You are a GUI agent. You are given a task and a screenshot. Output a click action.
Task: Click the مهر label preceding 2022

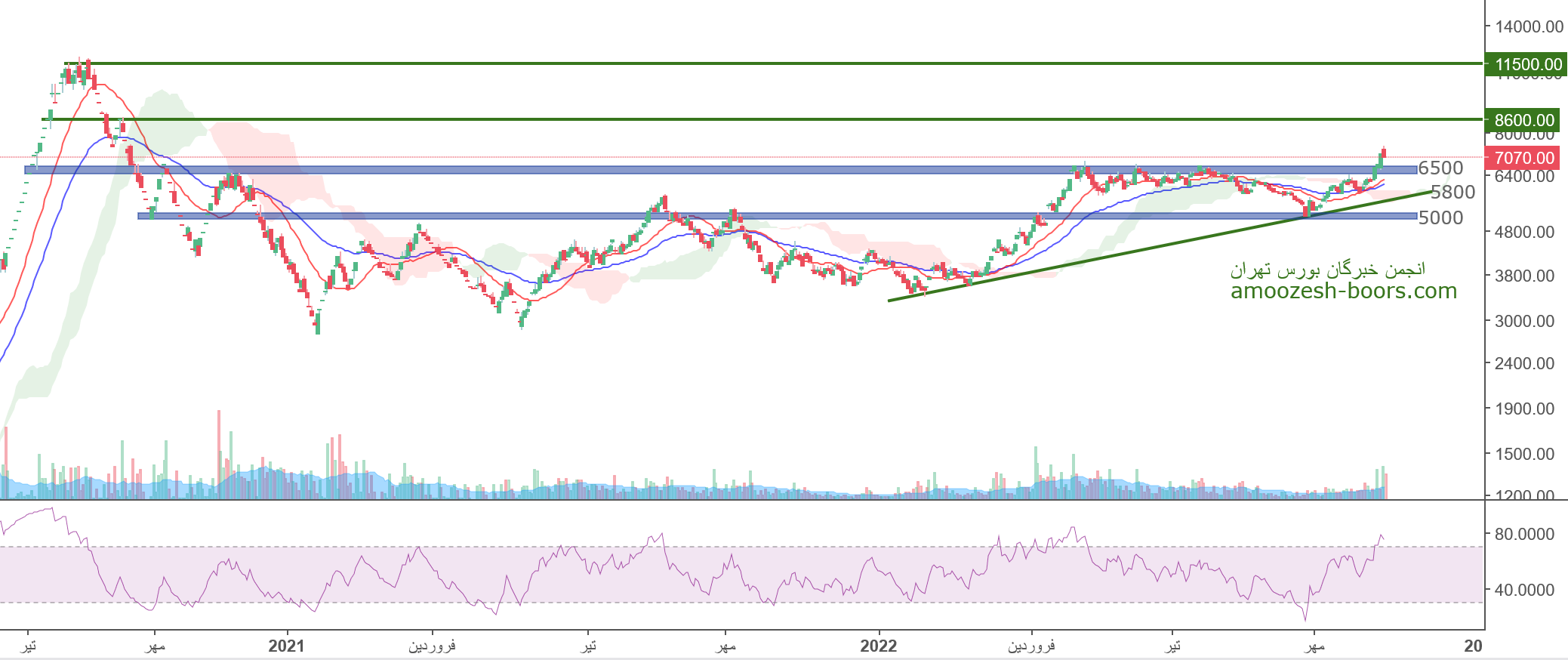725,646
